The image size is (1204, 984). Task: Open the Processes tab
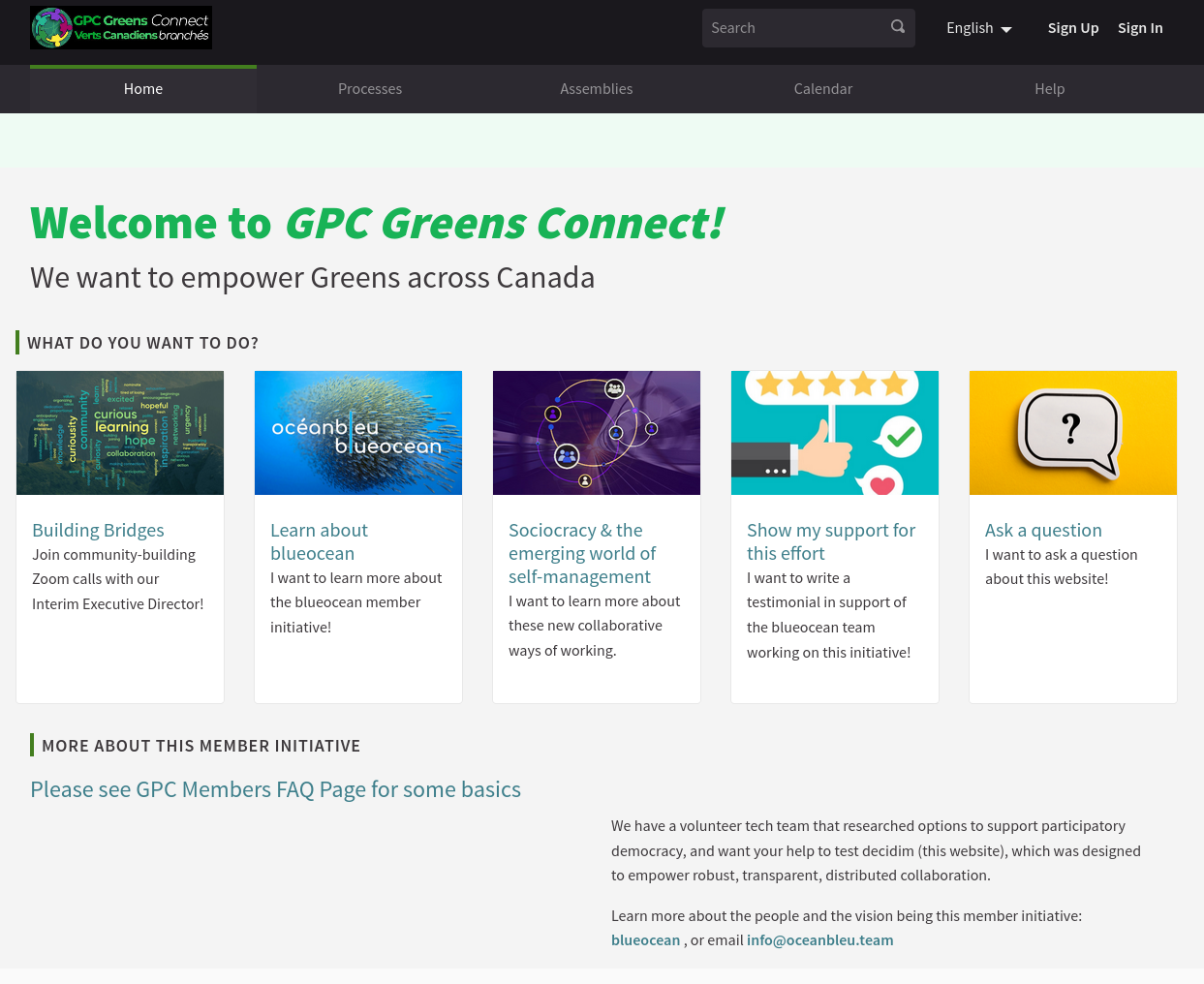coord(370,89)
